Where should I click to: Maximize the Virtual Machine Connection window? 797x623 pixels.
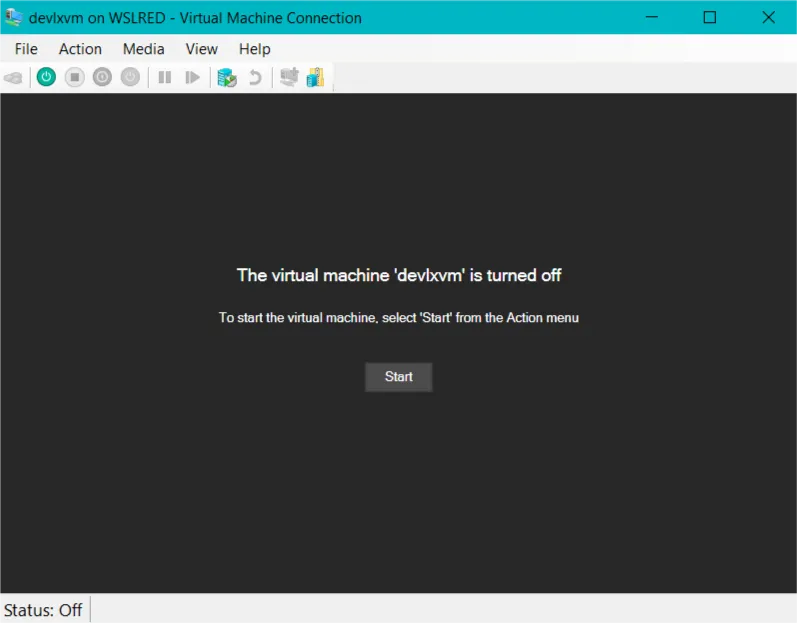(709, 17)
